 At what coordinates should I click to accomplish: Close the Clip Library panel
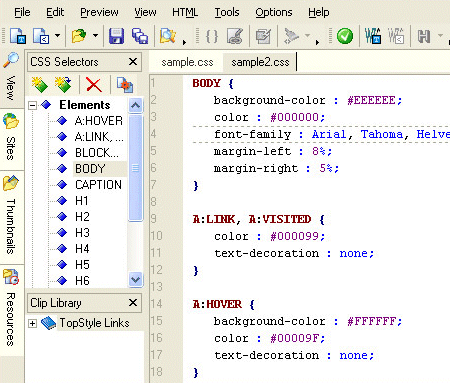pyautogui.click(x=133, y=303)
